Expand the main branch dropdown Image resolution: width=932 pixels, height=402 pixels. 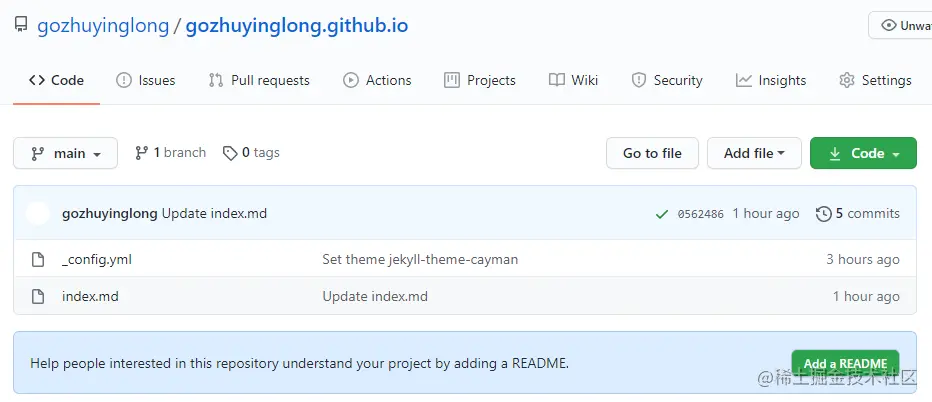[x=65, y=153]
